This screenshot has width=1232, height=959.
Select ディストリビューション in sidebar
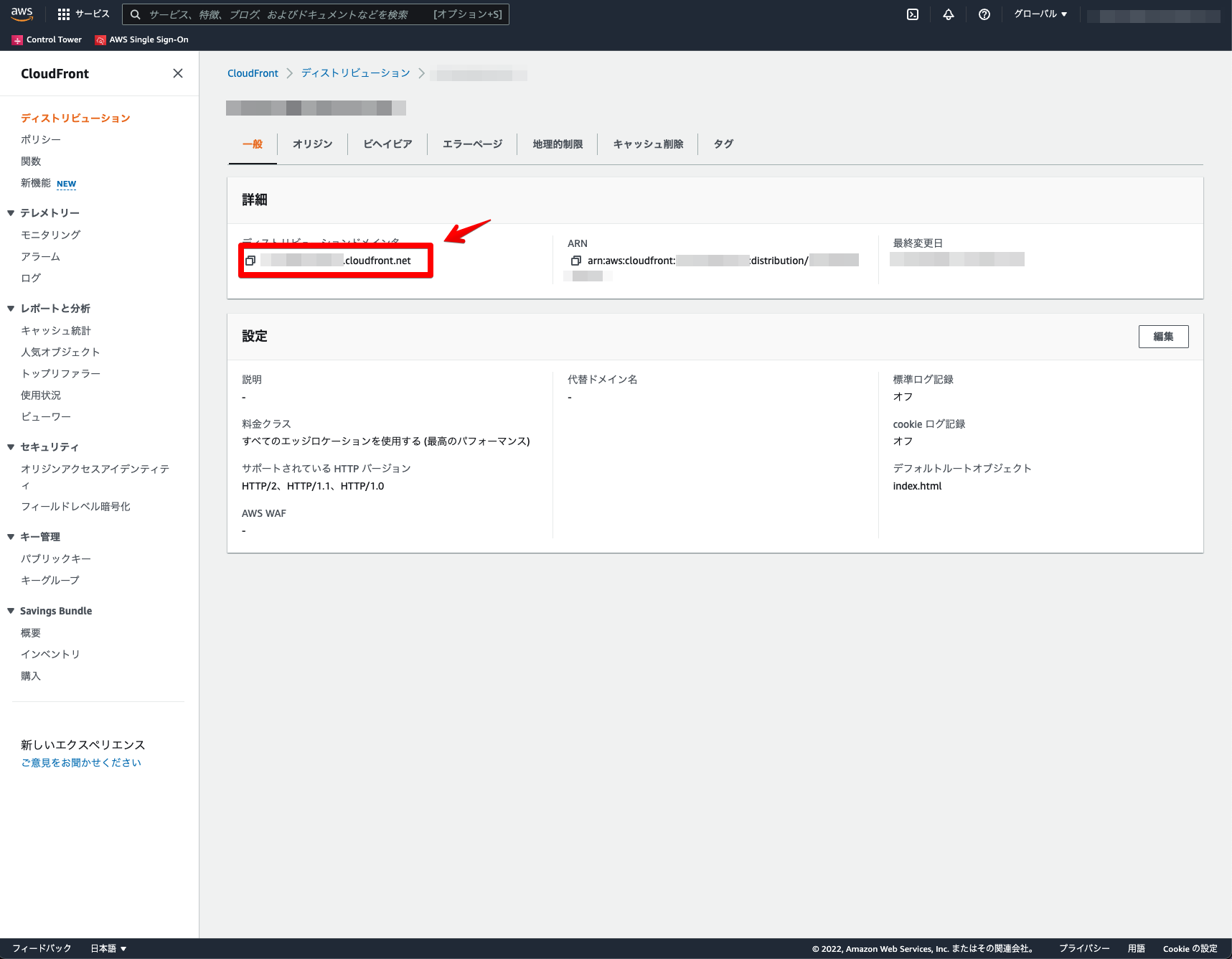[x=75, y=118]
